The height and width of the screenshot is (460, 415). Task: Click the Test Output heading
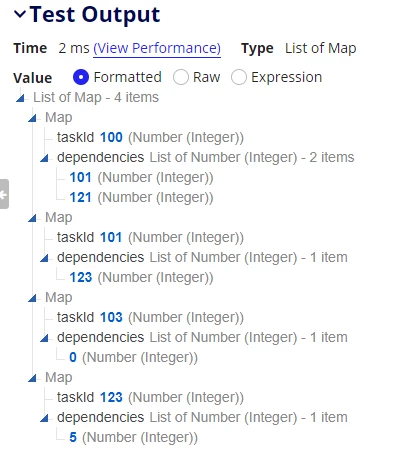(95, 15)
